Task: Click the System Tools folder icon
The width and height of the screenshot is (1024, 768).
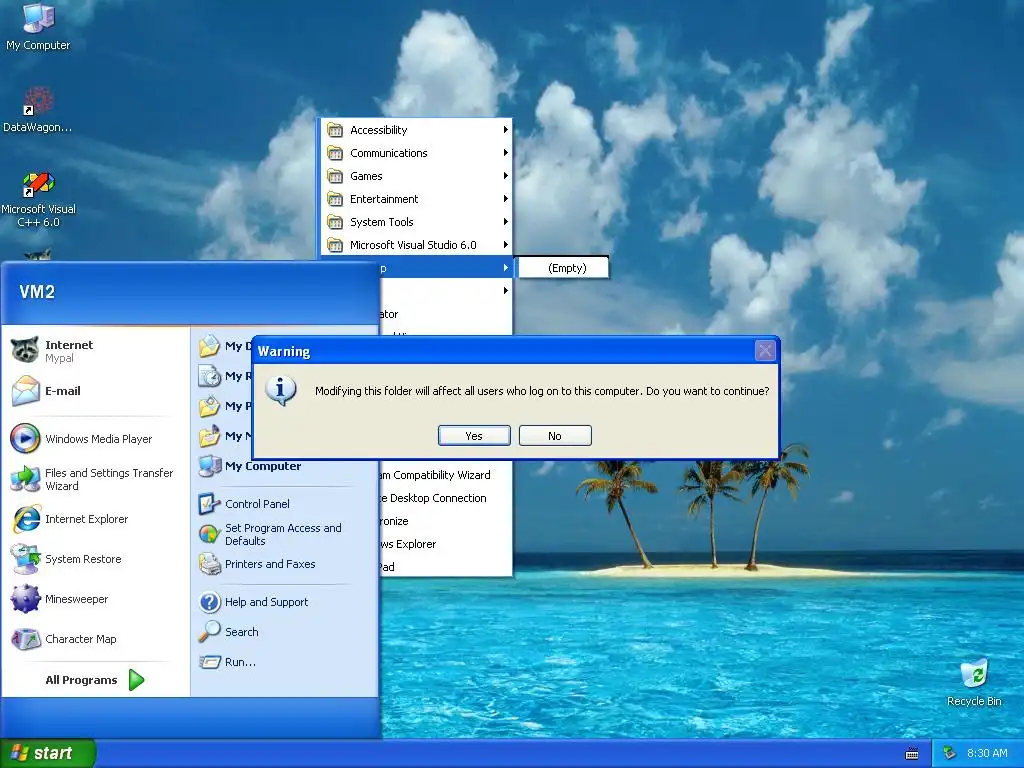Action: [x=335, y=222]
